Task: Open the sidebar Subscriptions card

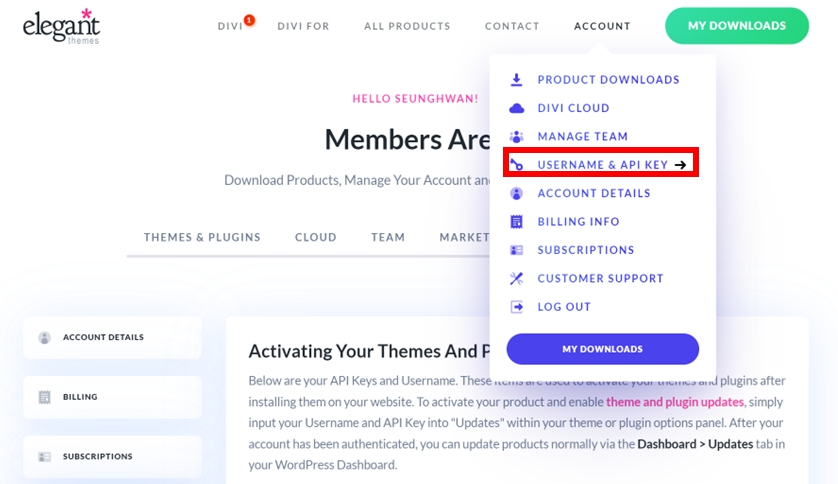Action: [112, 457]
